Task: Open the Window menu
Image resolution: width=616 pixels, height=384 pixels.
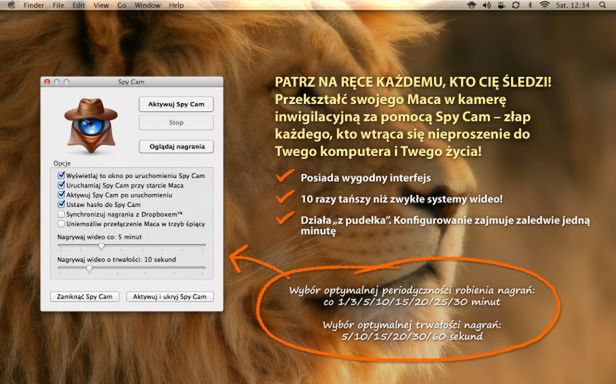Action: pyautogui.click(x=147, y=6)
